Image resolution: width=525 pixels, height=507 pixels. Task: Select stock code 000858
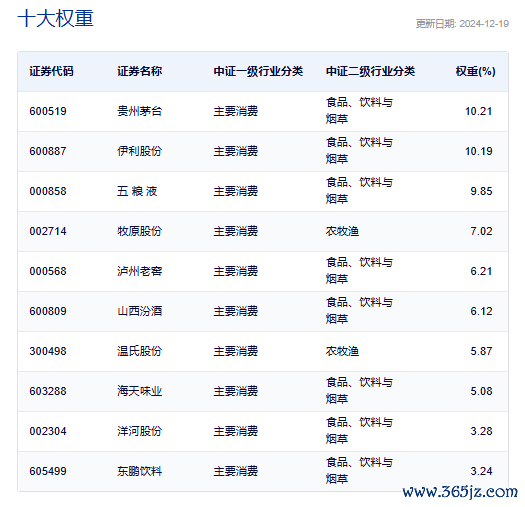click(48, 191)
